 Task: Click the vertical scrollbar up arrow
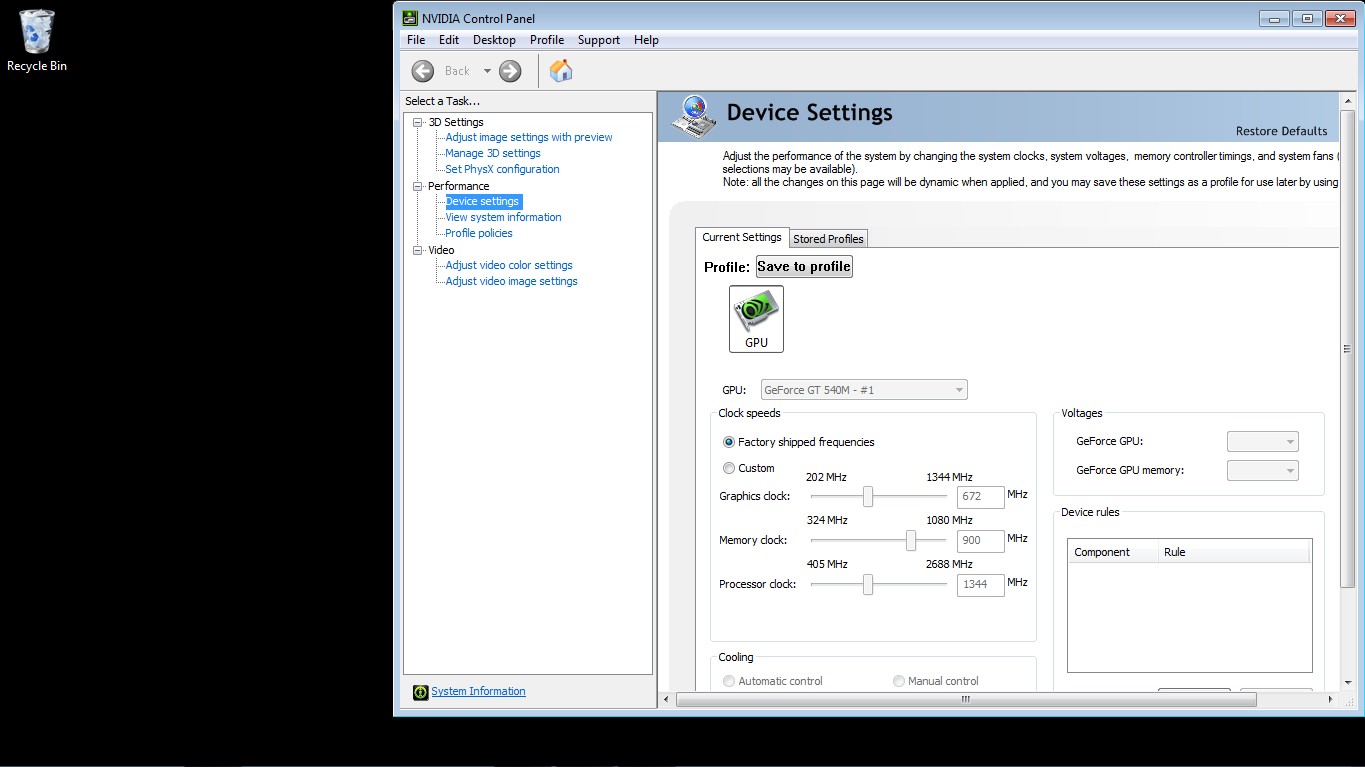pos(1347,101)
